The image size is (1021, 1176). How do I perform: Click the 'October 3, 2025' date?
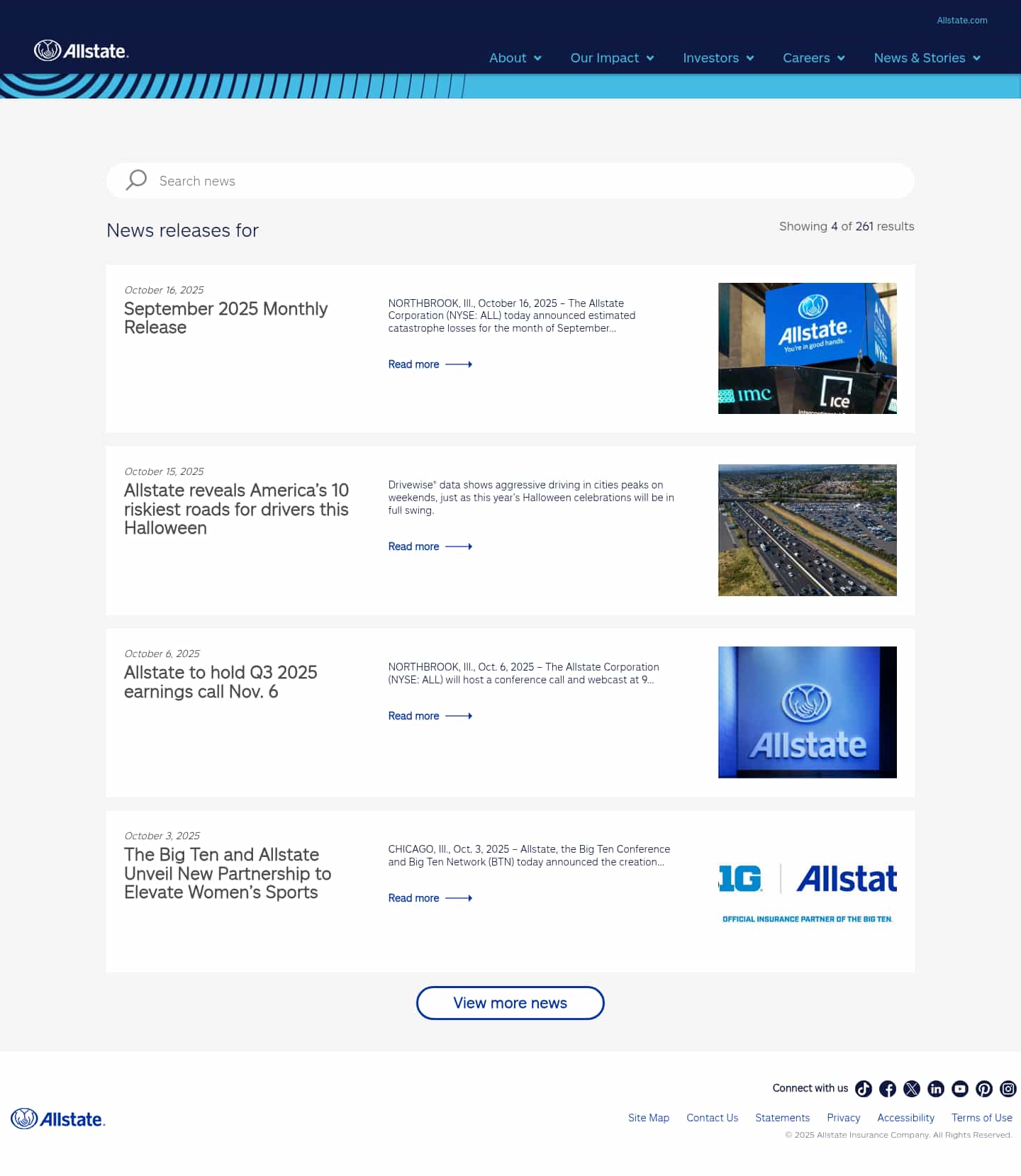[x=162, y=836]
